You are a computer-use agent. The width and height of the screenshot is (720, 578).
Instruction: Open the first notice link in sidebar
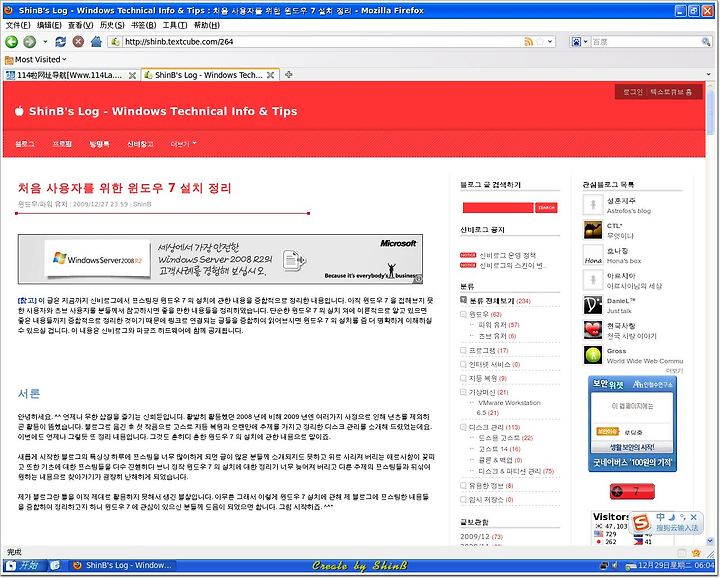507,255
